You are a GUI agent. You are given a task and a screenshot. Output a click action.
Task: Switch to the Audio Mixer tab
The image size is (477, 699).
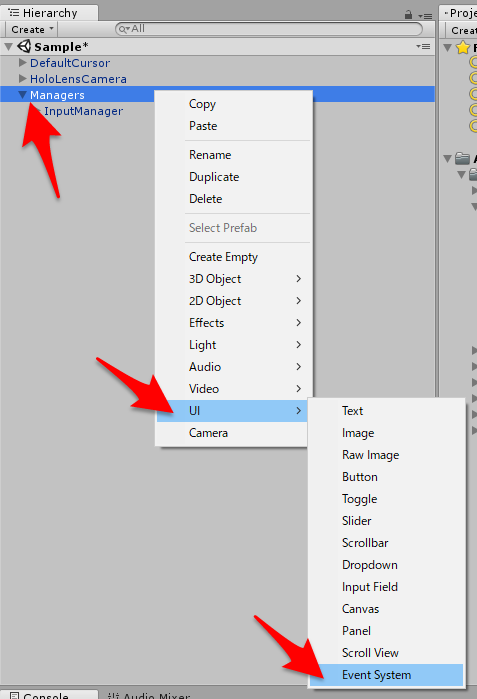pyautogui.click(x=150, y=695)
